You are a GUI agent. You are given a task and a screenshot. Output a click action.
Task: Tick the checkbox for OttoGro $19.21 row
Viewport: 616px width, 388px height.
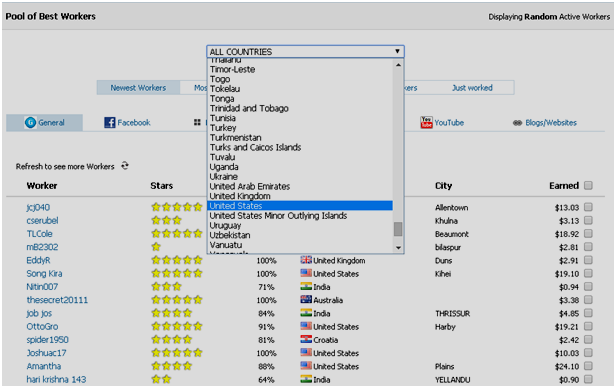(x=588, y=326)
